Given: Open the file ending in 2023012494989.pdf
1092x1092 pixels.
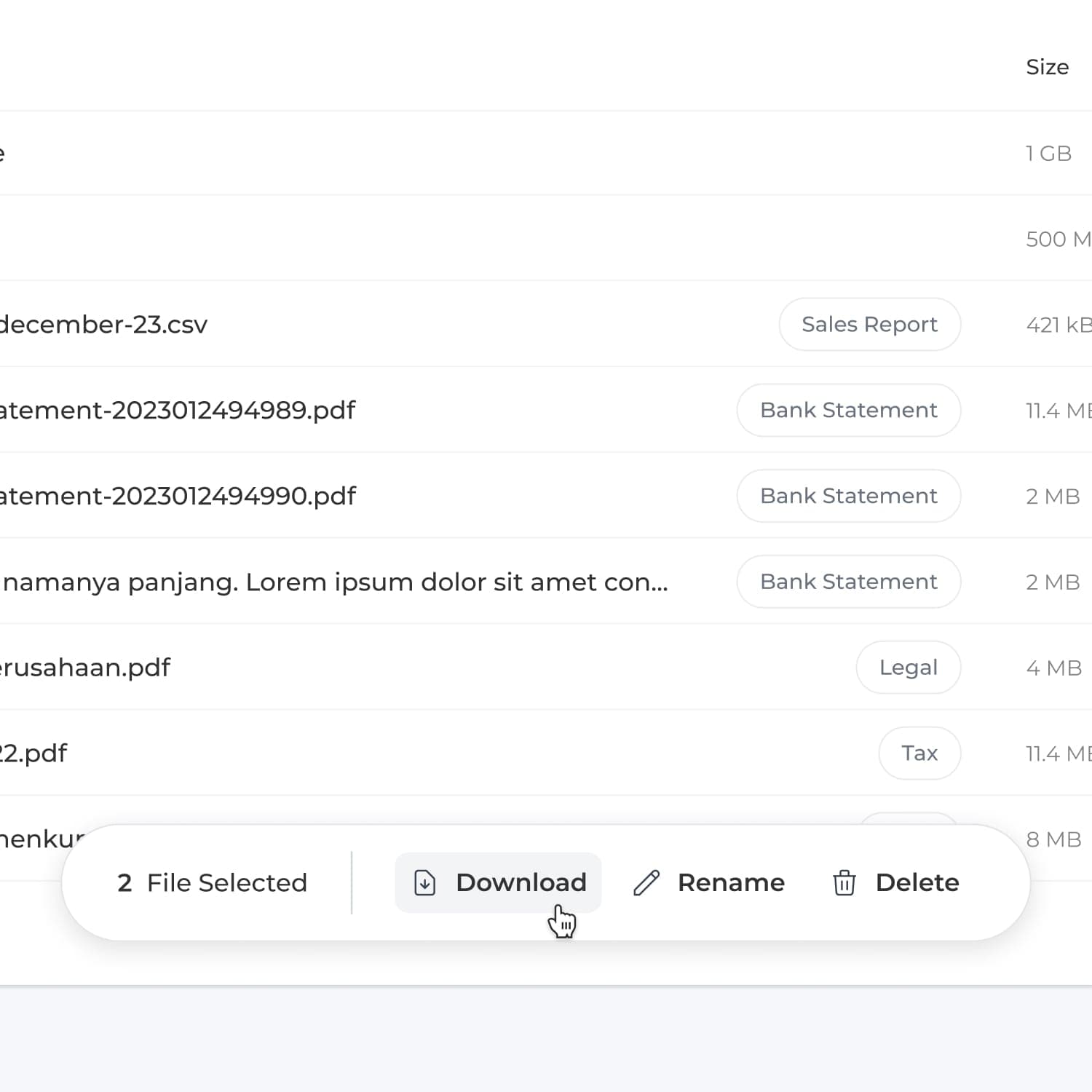Looking at the screenshot, I should pos(178,411).
